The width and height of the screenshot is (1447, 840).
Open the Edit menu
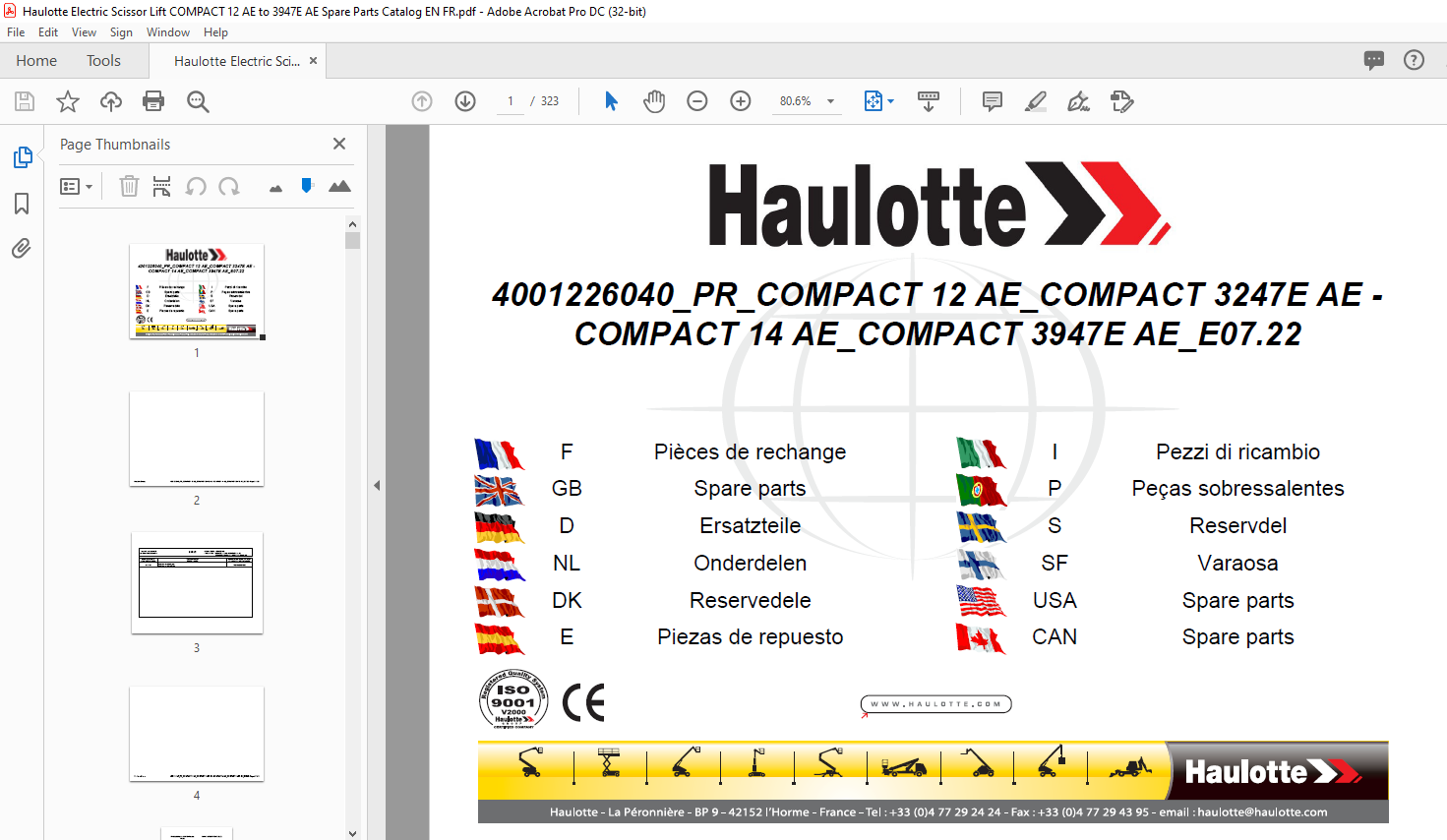[x=48, y=32]
